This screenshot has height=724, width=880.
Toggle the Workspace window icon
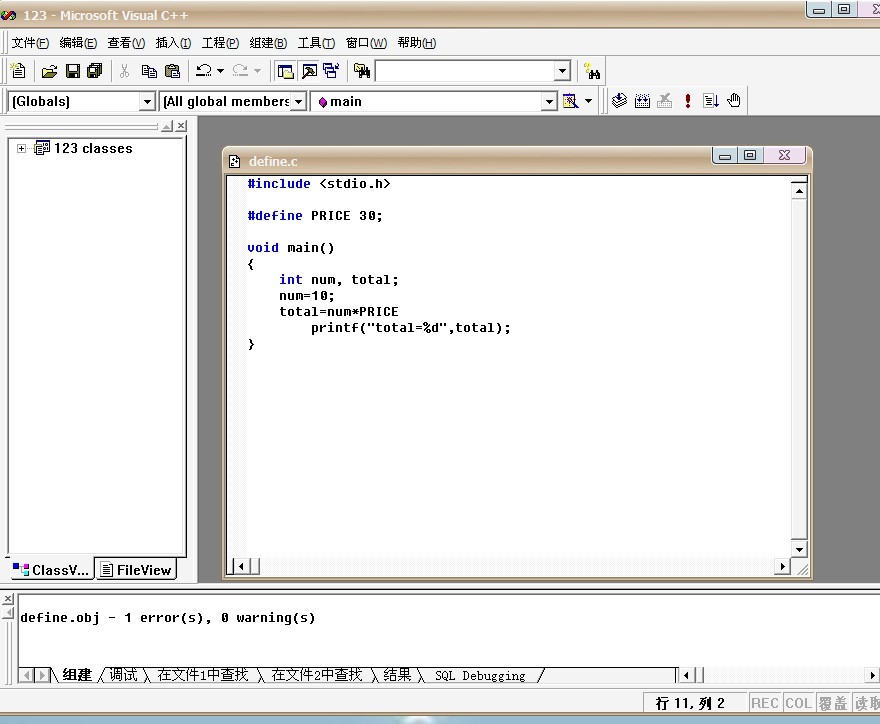click(x=285, y=71)
